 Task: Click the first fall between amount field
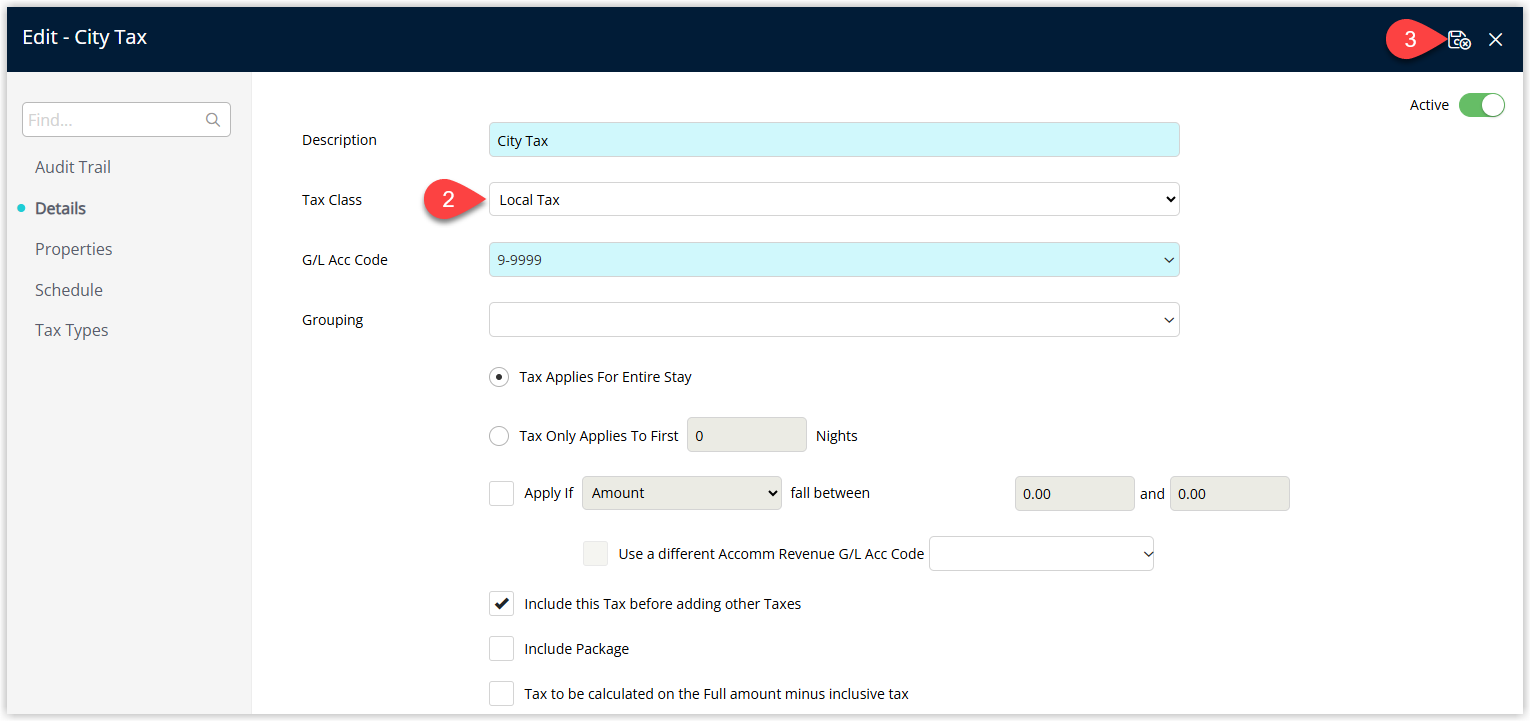coord(1074,493)
